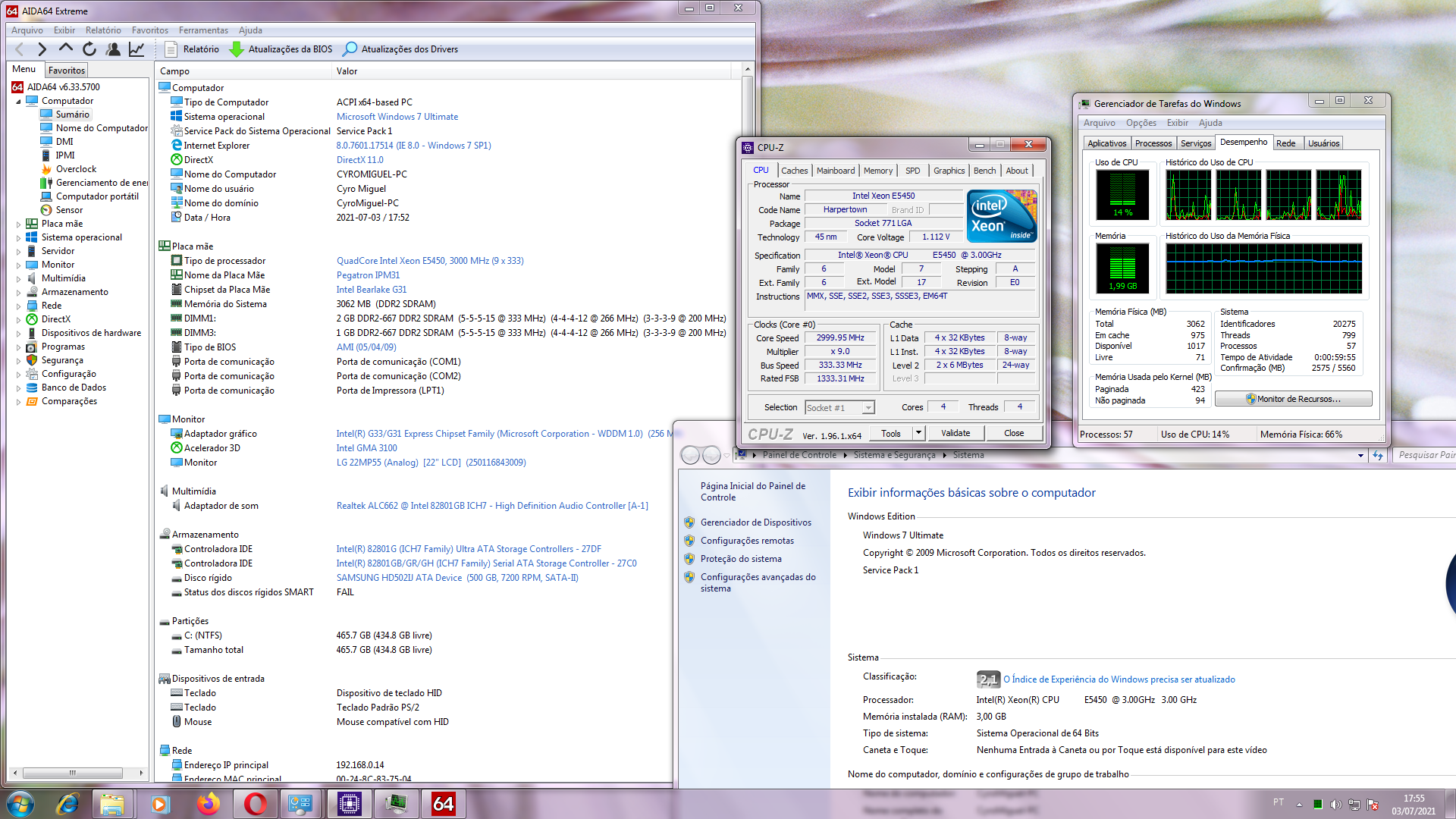This screenshot has width=1456, height=819.
Task: Open Overclock page in AIDA64 tree
Action: tap(76, 169)
